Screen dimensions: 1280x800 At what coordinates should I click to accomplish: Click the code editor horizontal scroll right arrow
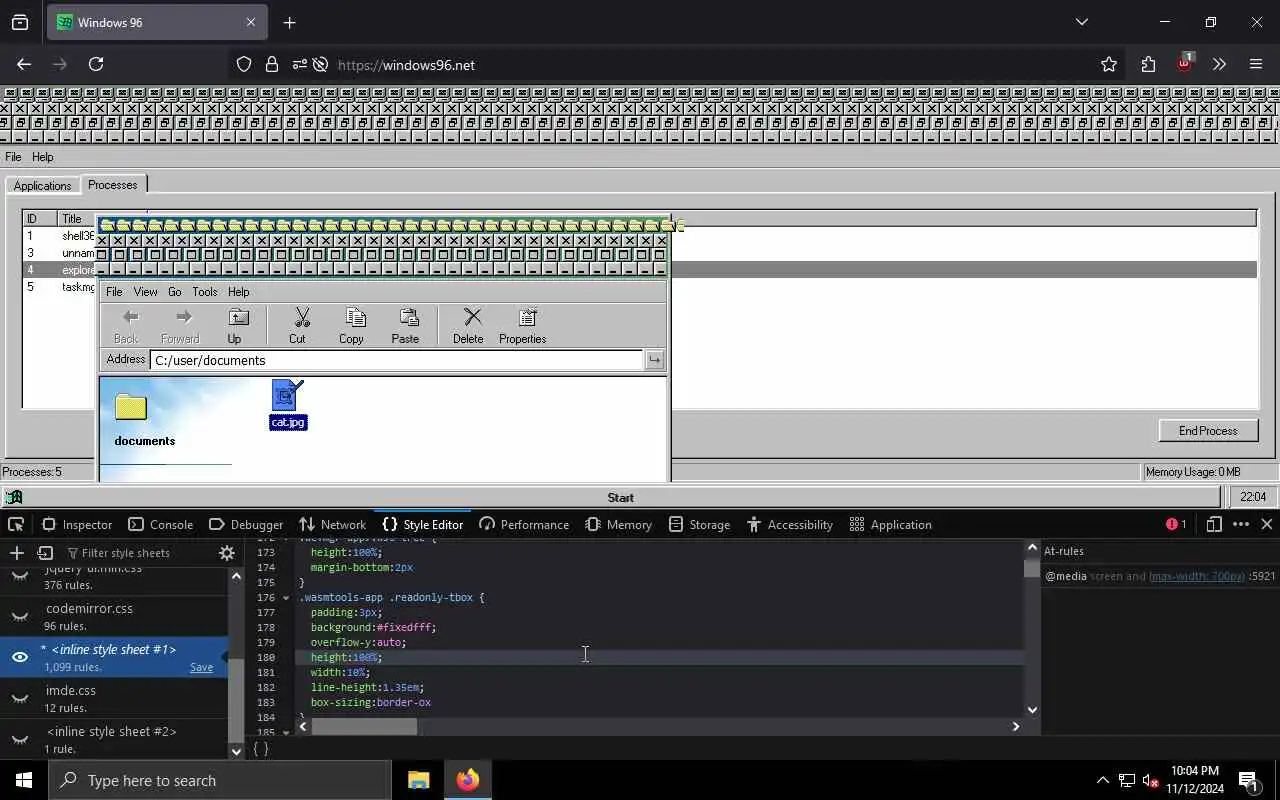click(1016, 727)
